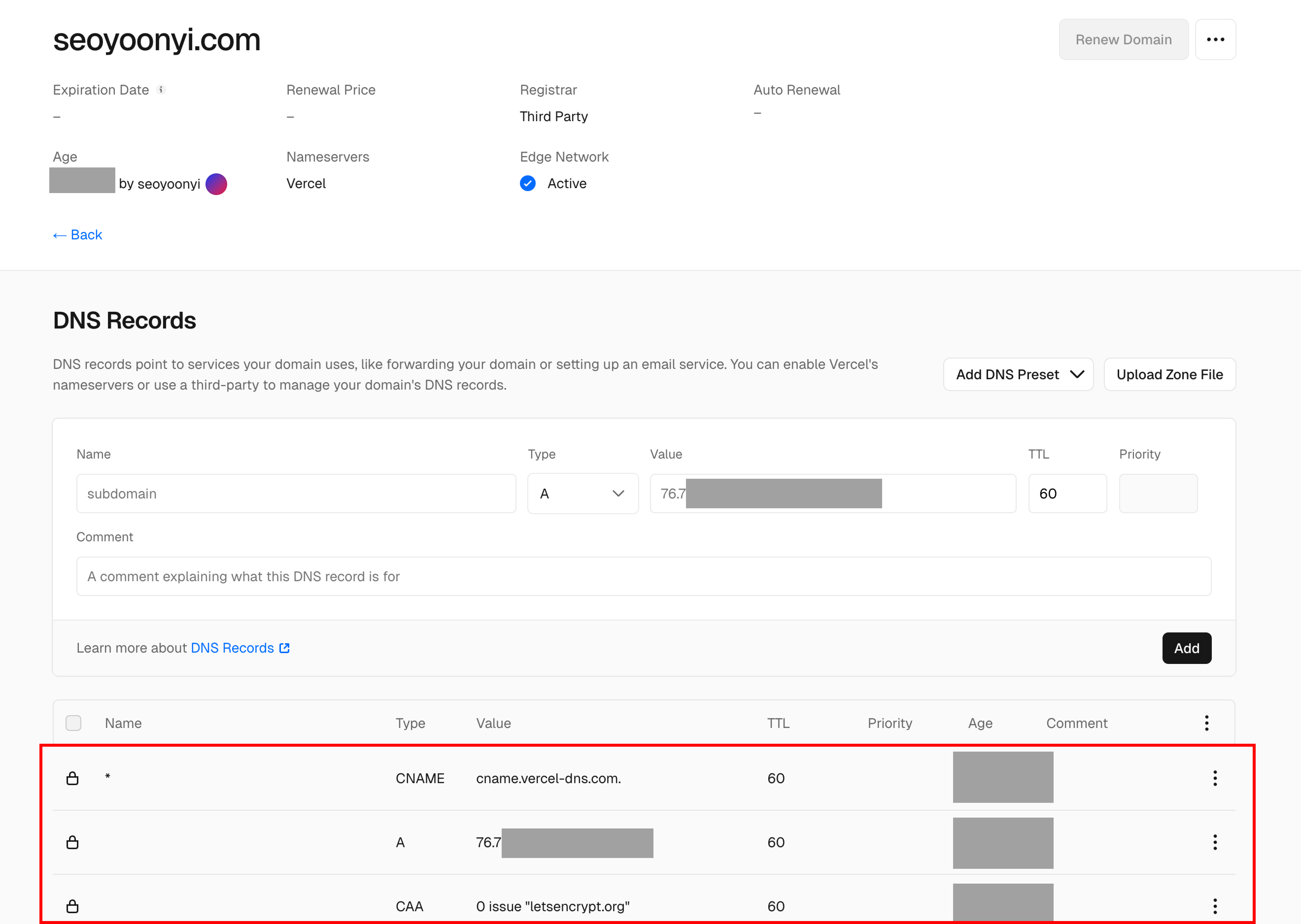
Task: Tick the select-all records checkbox
Action: (73, 723)
